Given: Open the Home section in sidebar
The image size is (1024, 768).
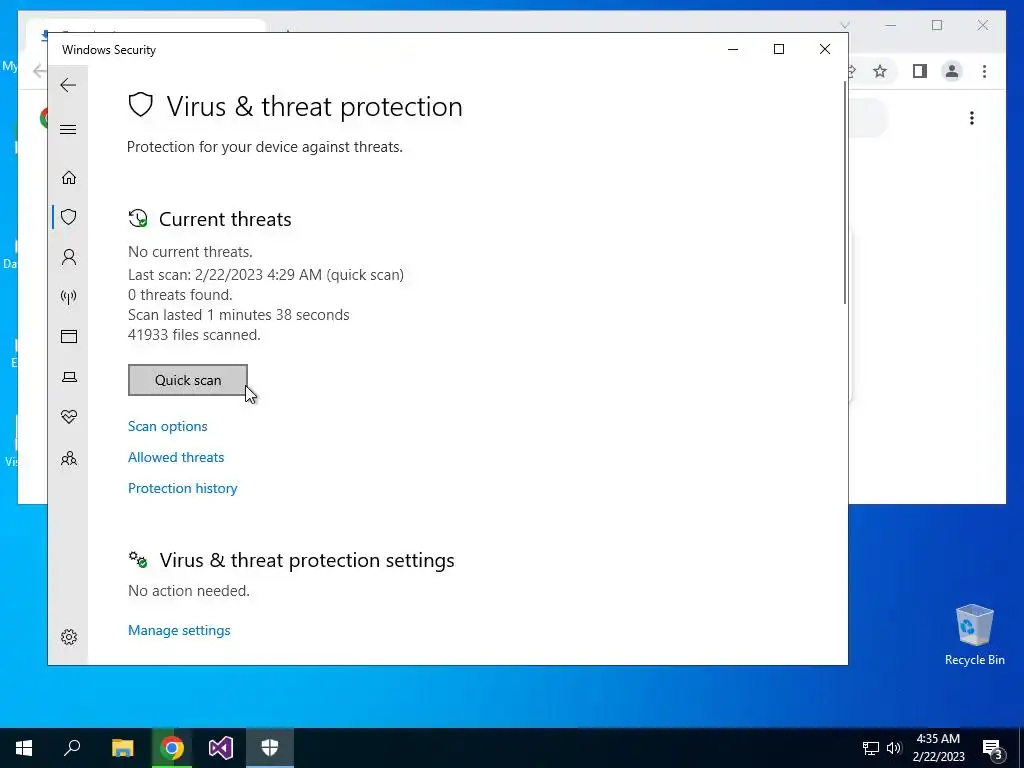Looking at the screenshot, I should click(x=69, y=178).
